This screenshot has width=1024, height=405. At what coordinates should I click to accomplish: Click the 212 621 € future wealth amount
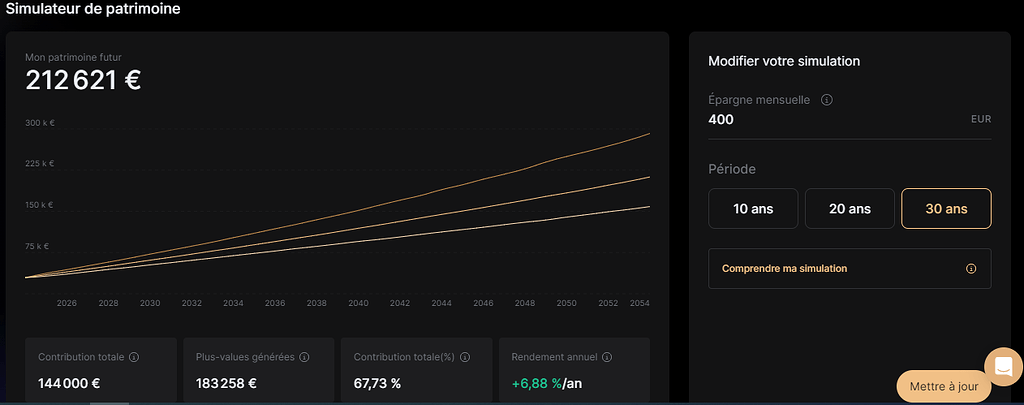point(83,81)
